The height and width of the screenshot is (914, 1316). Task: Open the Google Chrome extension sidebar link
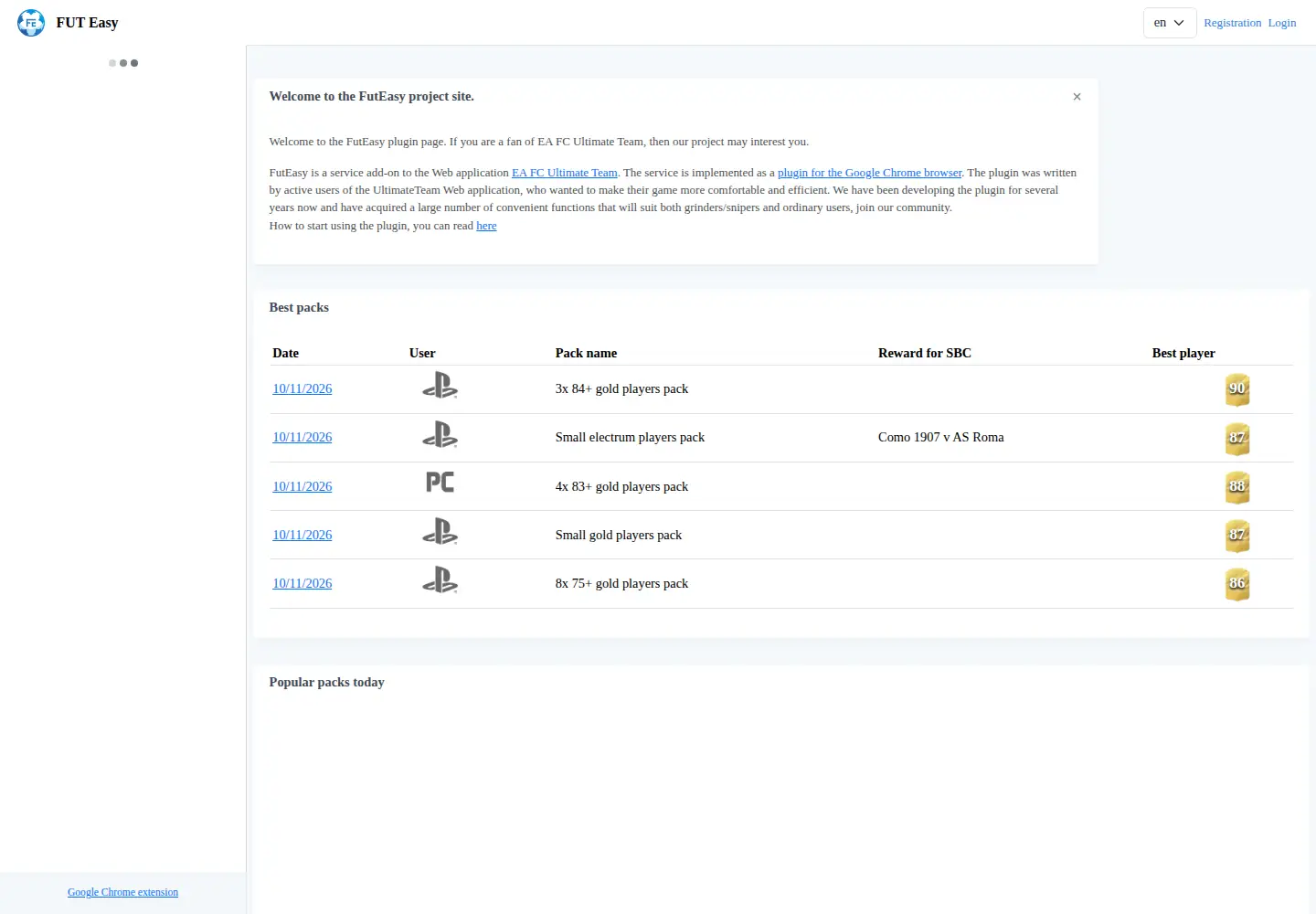click(122, 892)
